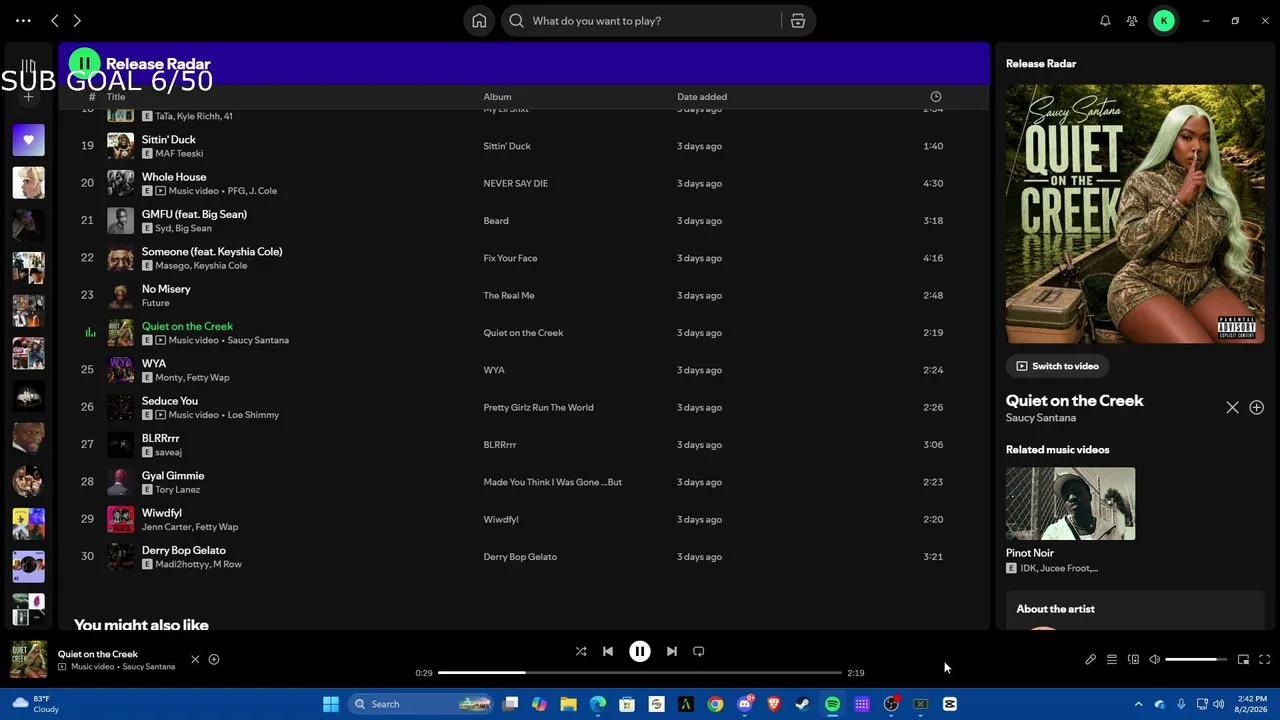This screenshot has height=720, width=1280.
Task: Open the Browse icon in search bar
Action: coord(798,20)
